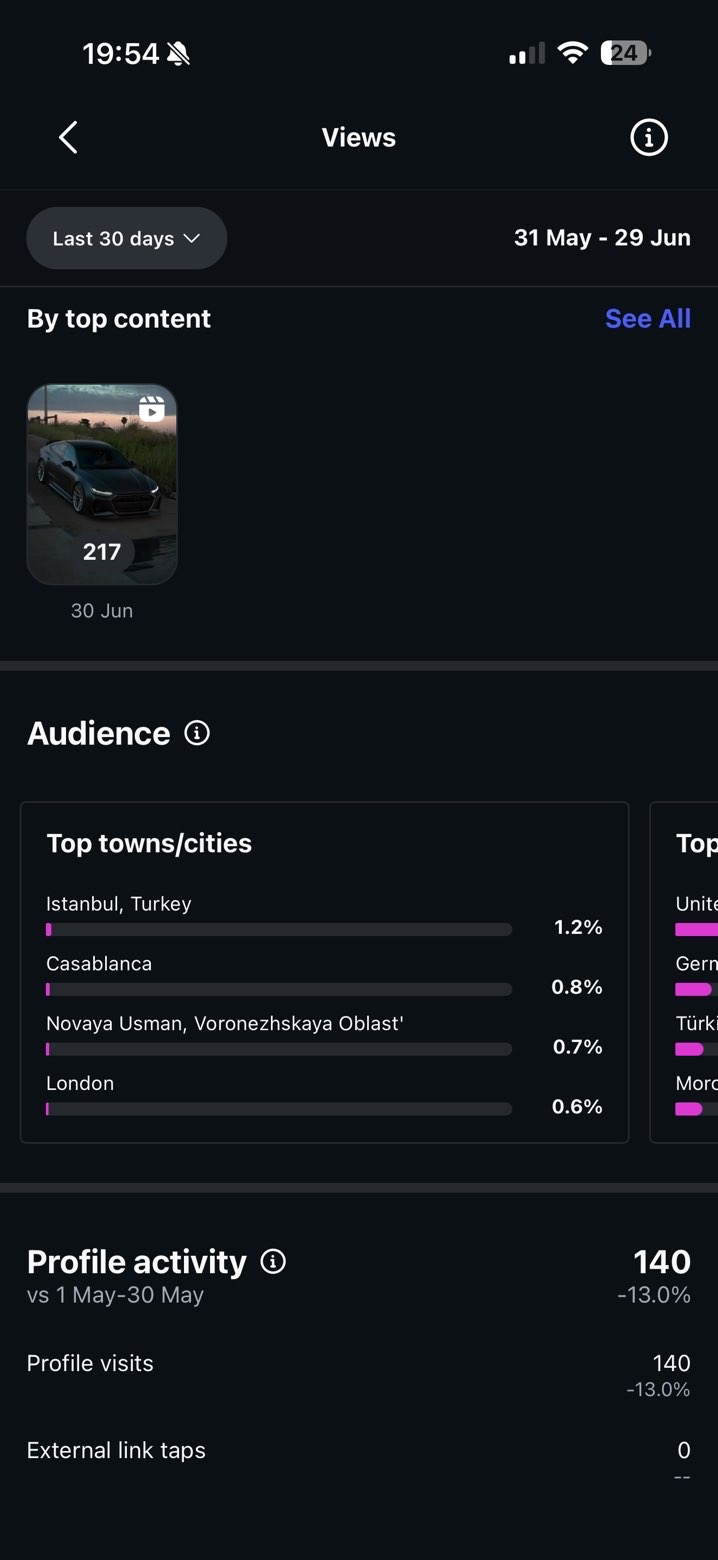Tap the London percentage bar
The height and width of the screenshot is (1560, 718).
pos(279,1109)
